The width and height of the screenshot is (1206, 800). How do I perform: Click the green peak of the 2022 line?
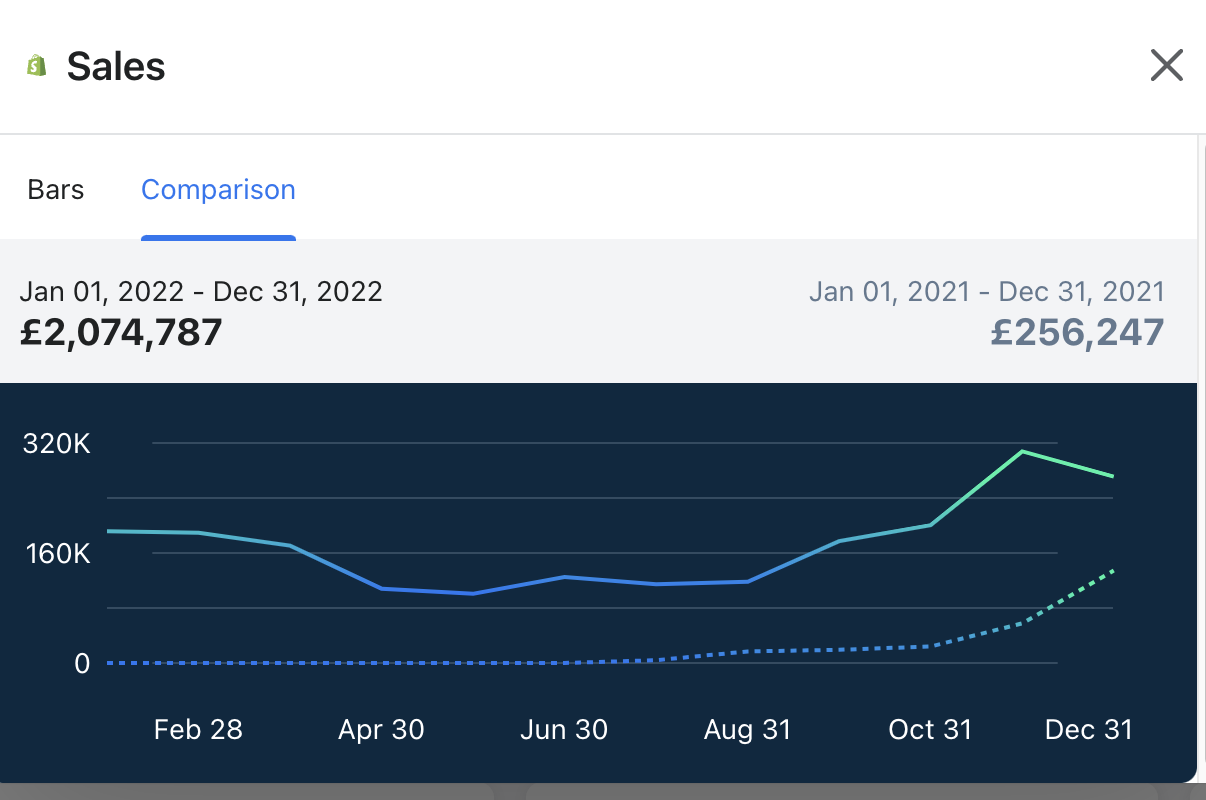(x=1022, y=451)
